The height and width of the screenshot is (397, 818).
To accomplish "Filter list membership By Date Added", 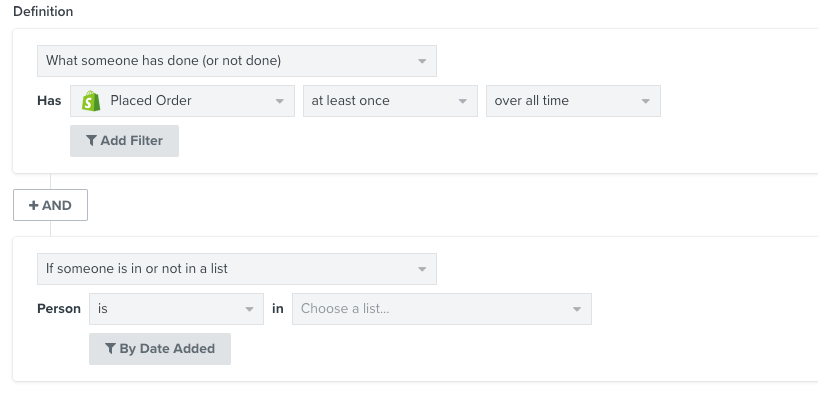I will click(x=160, y=349).
